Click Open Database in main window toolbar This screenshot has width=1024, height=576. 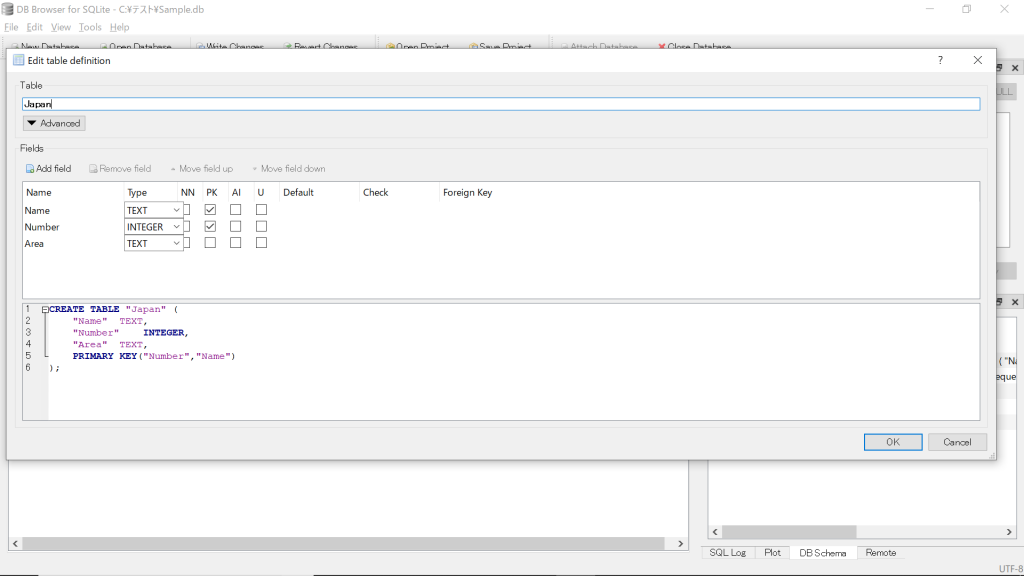click(136, 46)
